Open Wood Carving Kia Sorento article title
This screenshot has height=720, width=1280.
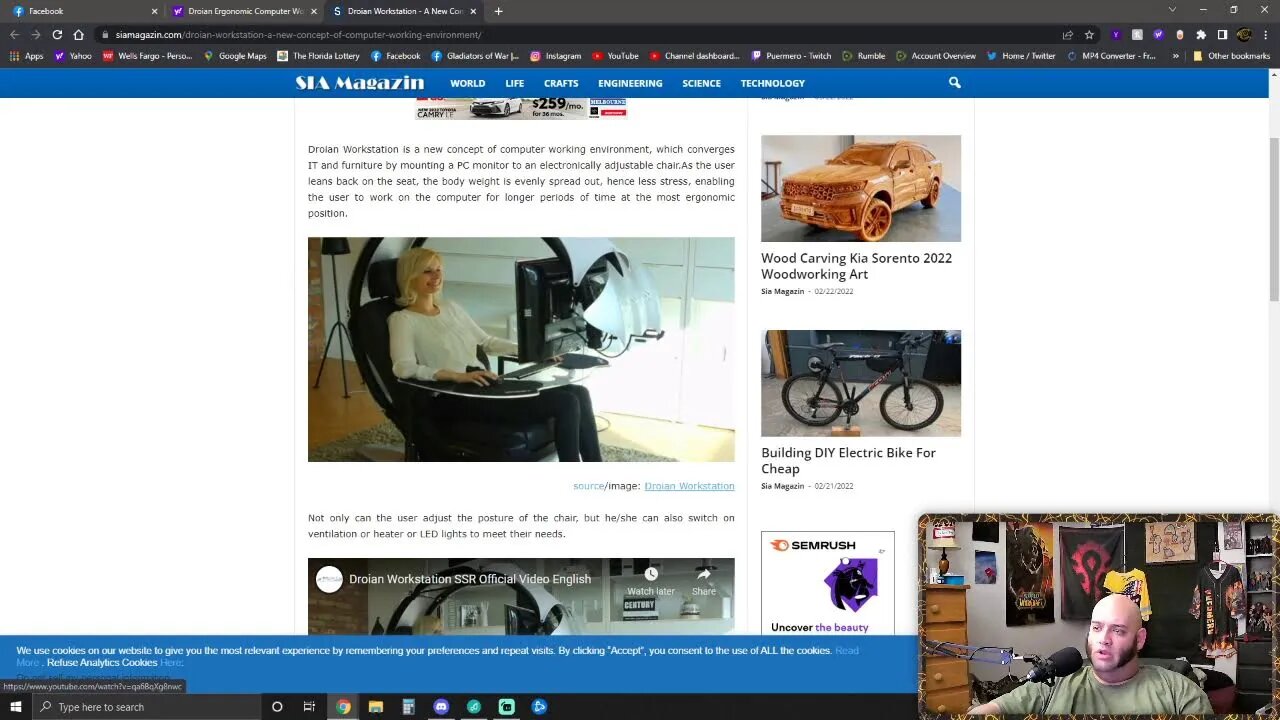tap(856, 265)
